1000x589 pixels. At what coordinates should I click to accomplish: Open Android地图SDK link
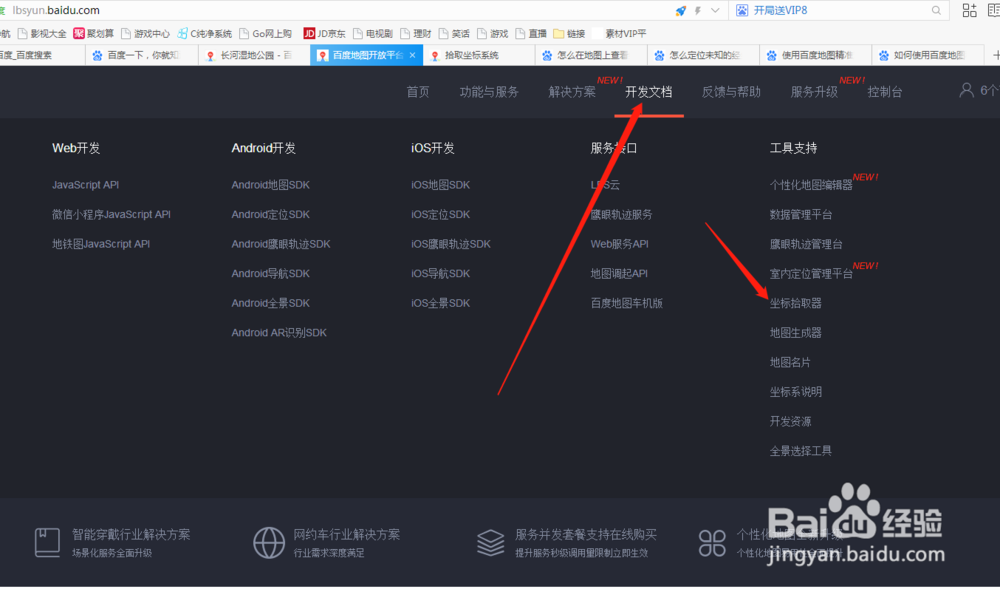point(270,185)
